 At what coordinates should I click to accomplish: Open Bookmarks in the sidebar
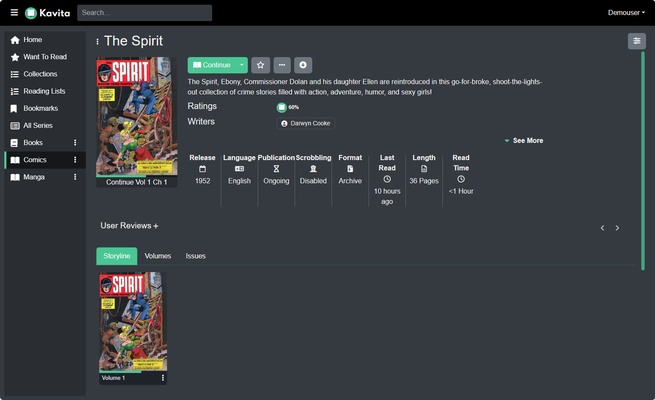coord(40,108)
